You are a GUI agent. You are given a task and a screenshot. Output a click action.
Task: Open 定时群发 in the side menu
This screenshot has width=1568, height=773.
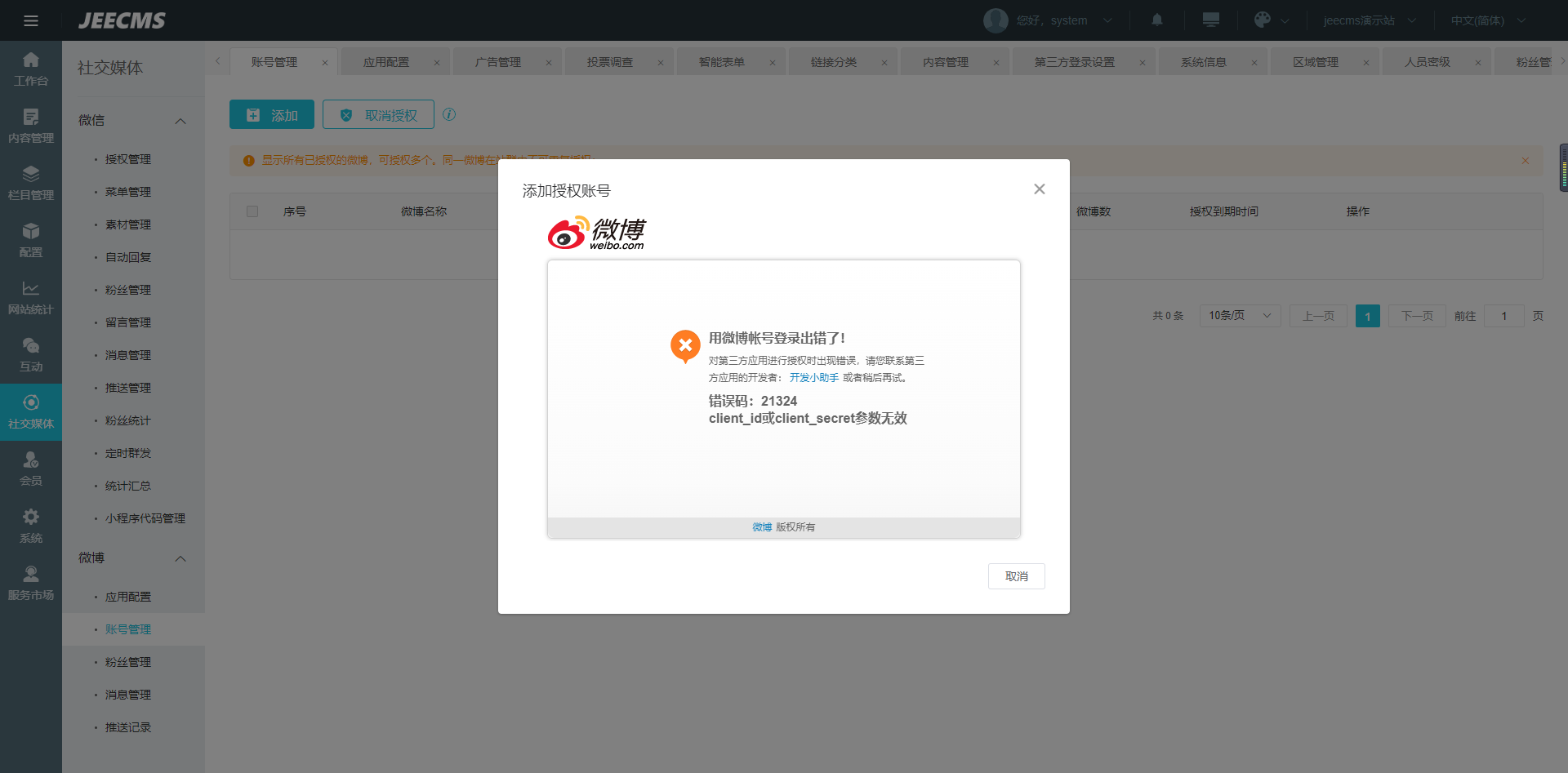(128, 453)
